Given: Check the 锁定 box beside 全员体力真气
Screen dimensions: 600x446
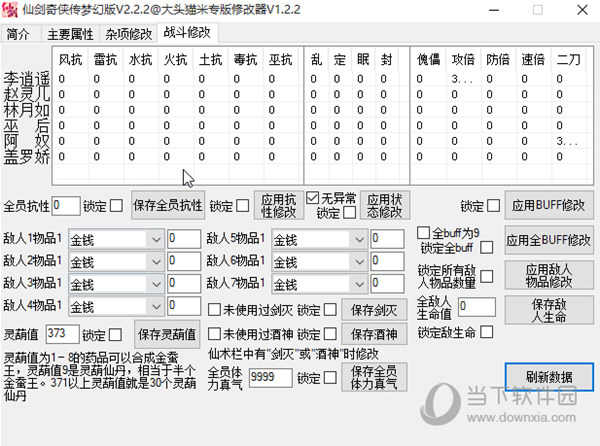Looking at the screenshot, I should click(330, 378).
